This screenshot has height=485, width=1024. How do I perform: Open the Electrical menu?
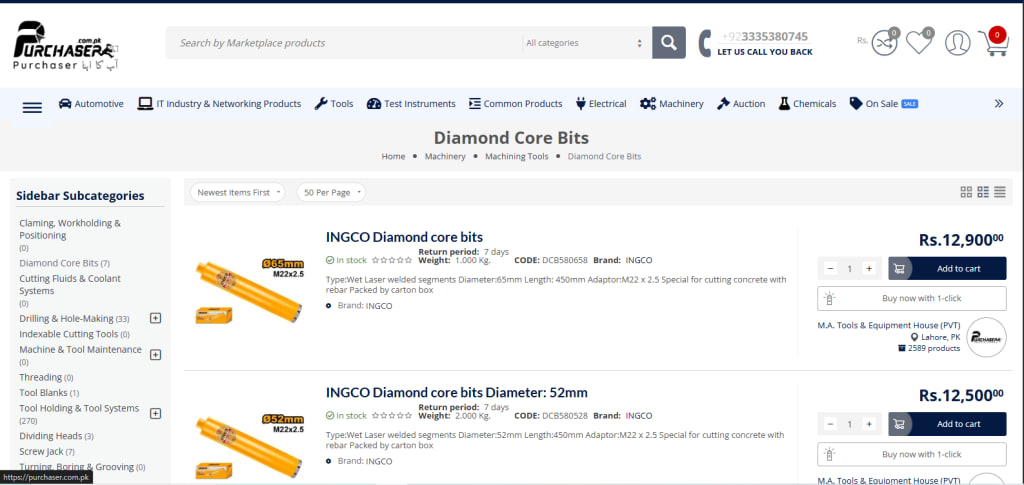(x=601, y=103)
